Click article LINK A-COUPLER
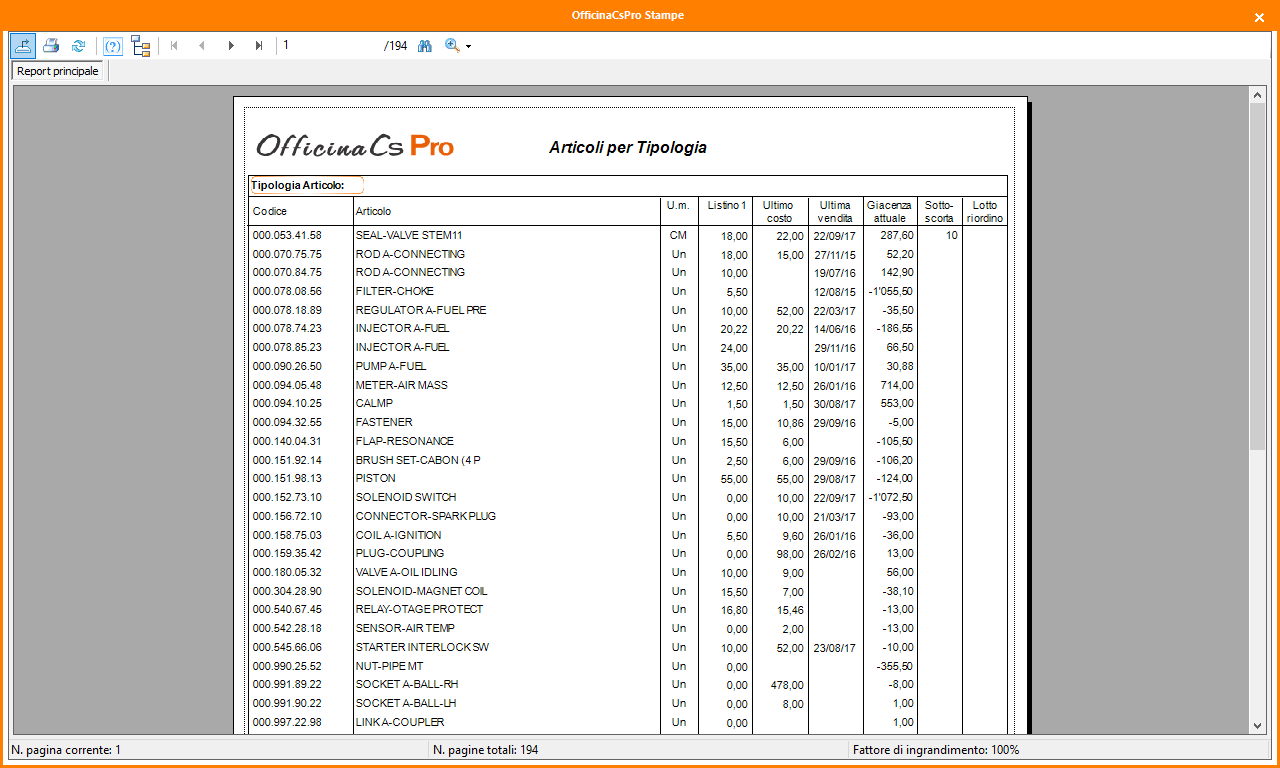 400,722
